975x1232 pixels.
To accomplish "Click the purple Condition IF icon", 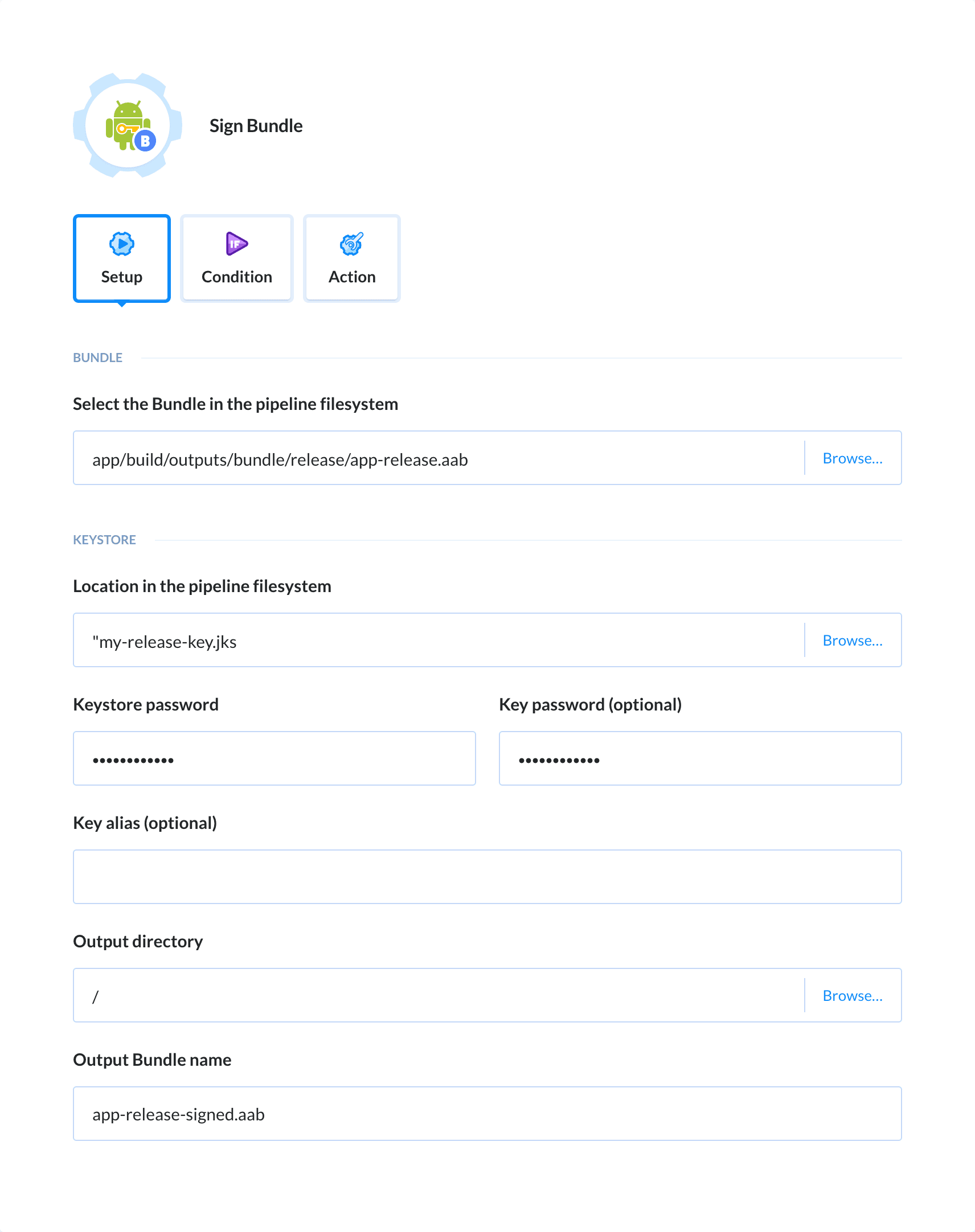I will point(236,244).
